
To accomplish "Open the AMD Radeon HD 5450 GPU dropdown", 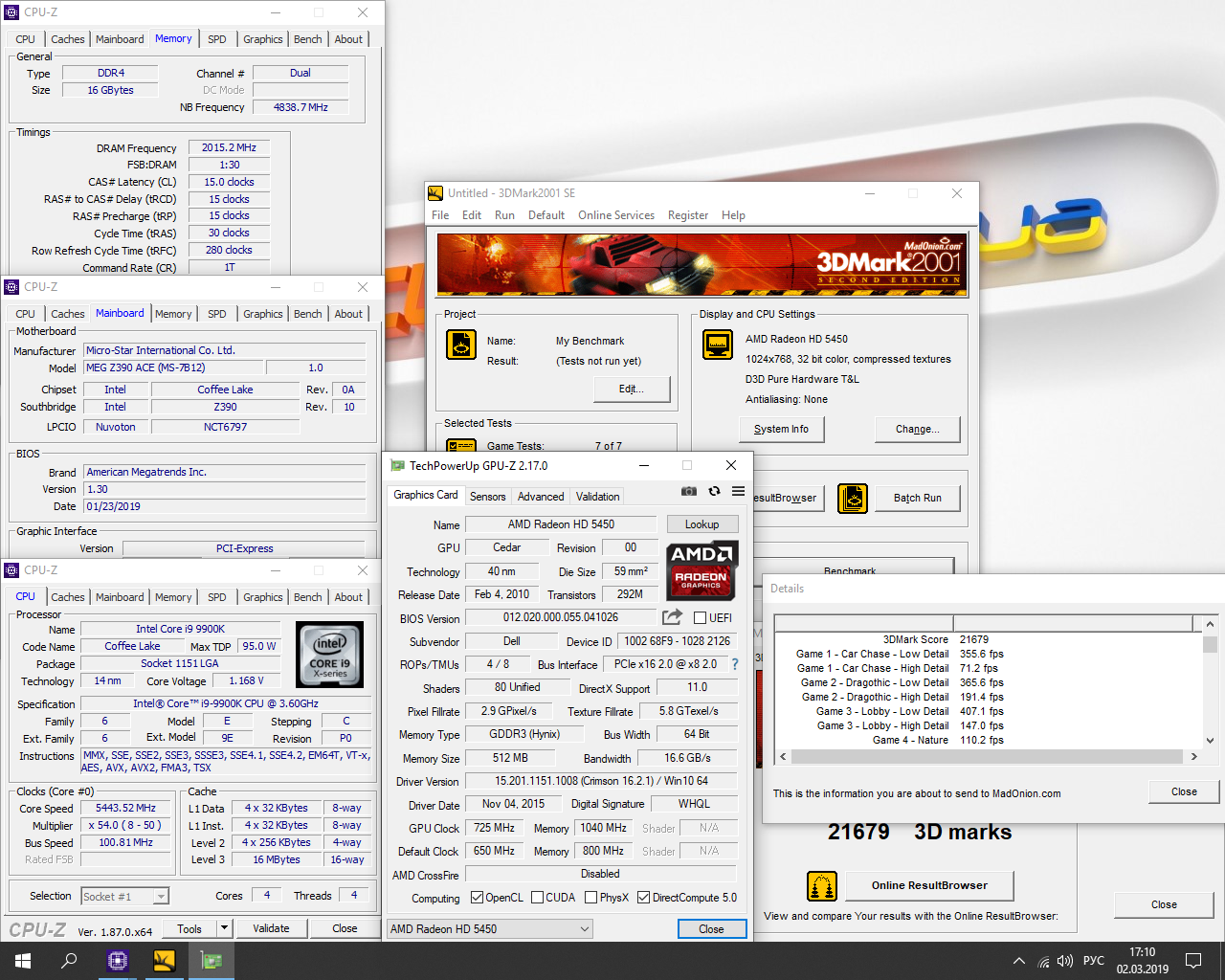I will 489,929.
